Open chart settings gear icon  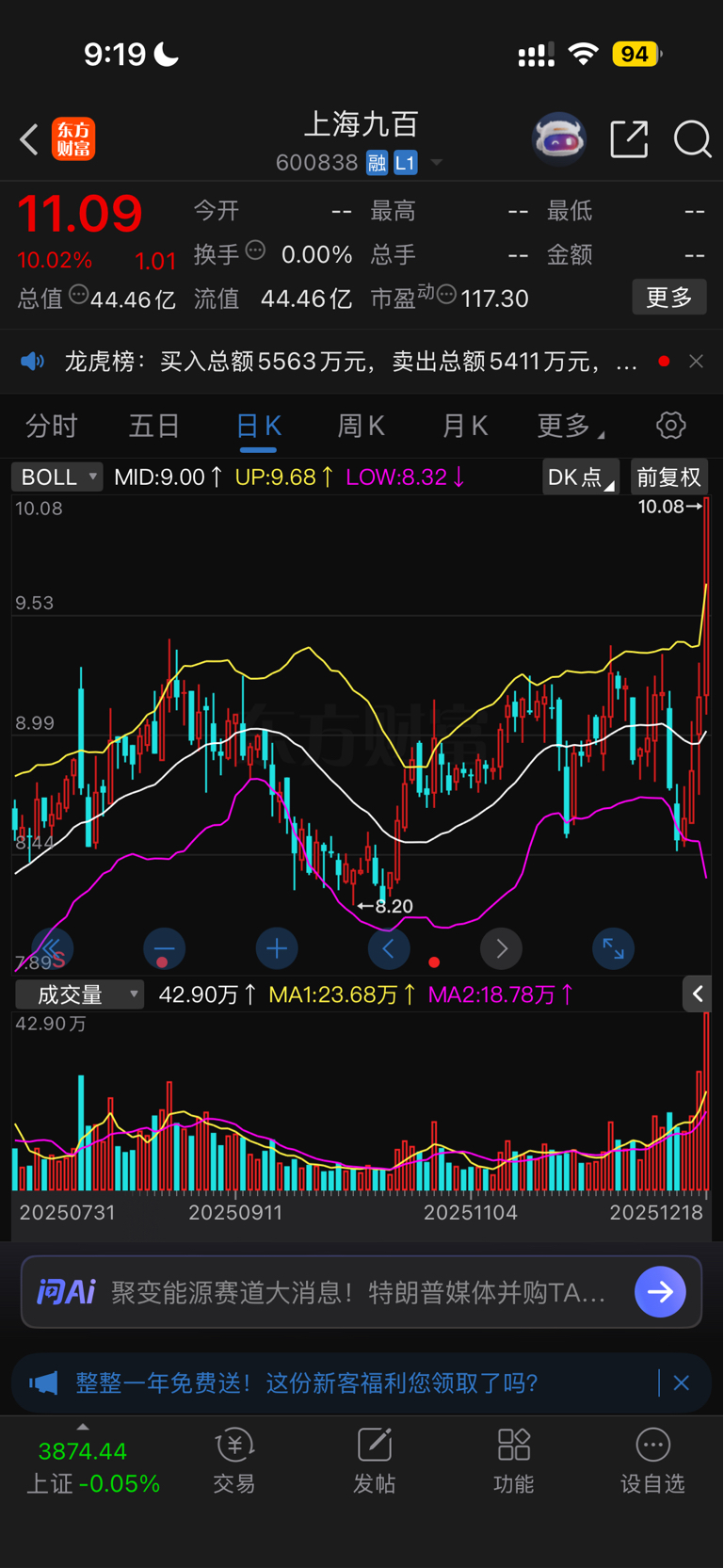click(x=671, y=426)
